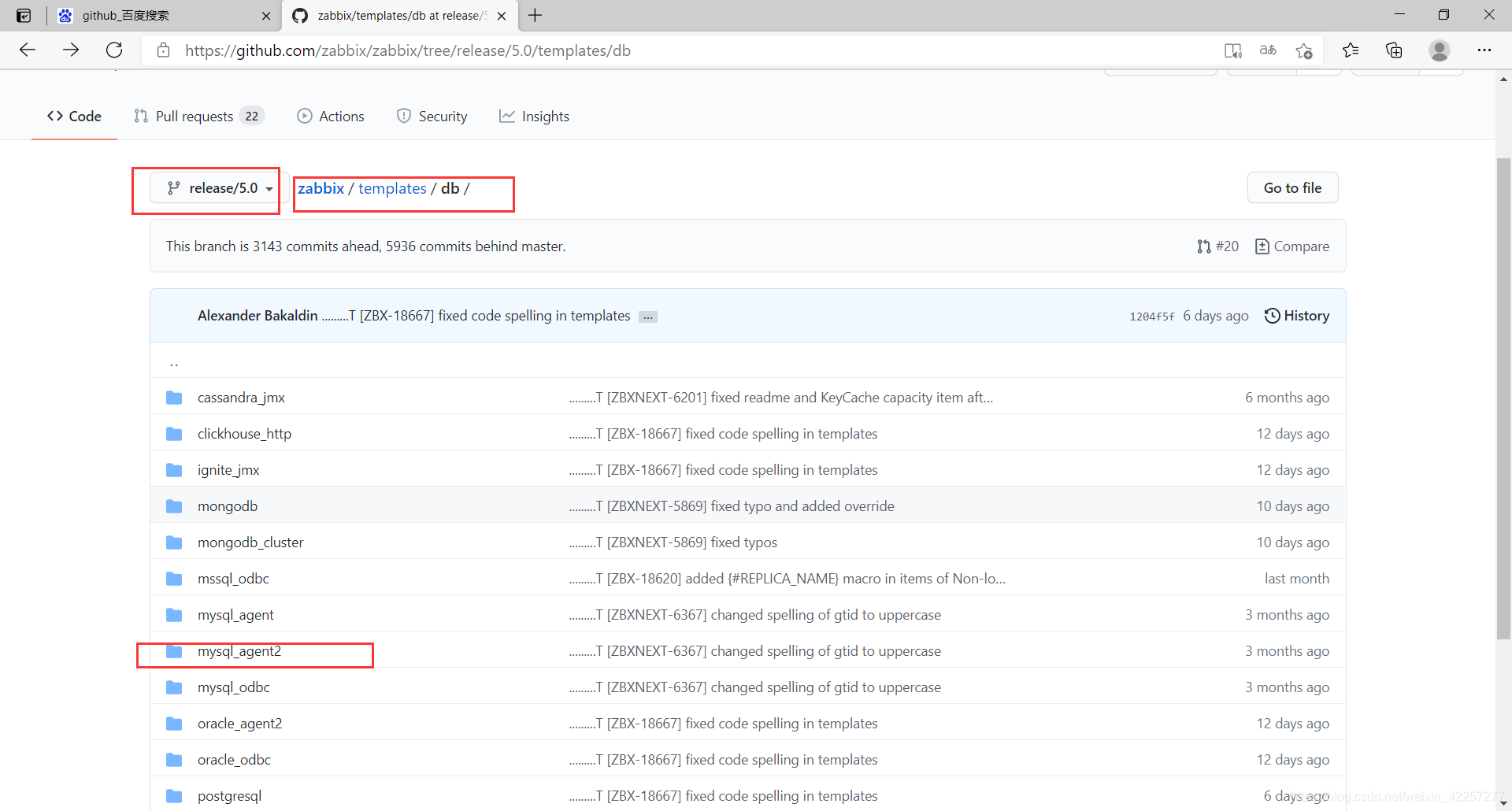
Task: Click the scrollbar up arrow
Action: [1503, 79]
